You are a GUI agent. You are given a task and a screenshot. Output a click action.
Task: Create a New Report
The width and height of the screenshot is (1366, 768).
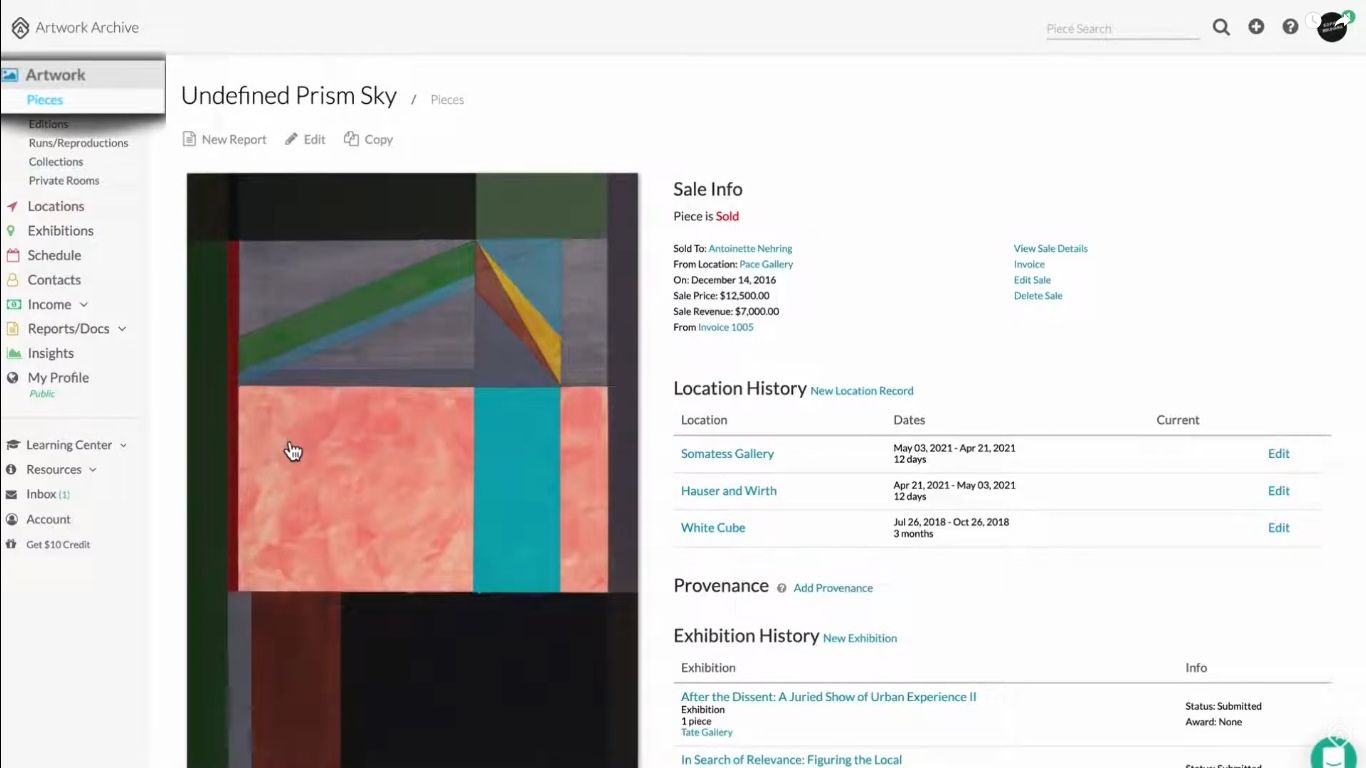click(x=224, y=139)
